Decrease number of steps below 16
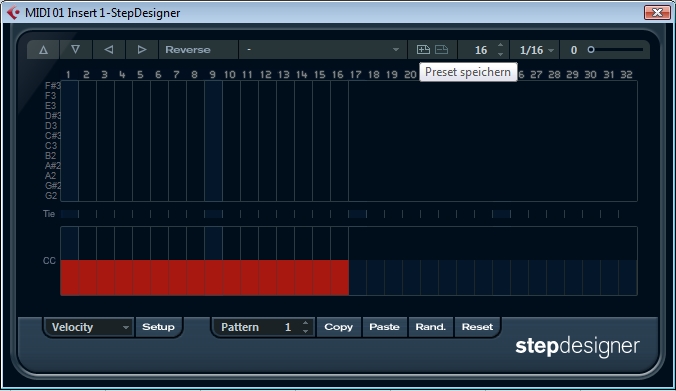The image size is (676, 391). (500, 54)
